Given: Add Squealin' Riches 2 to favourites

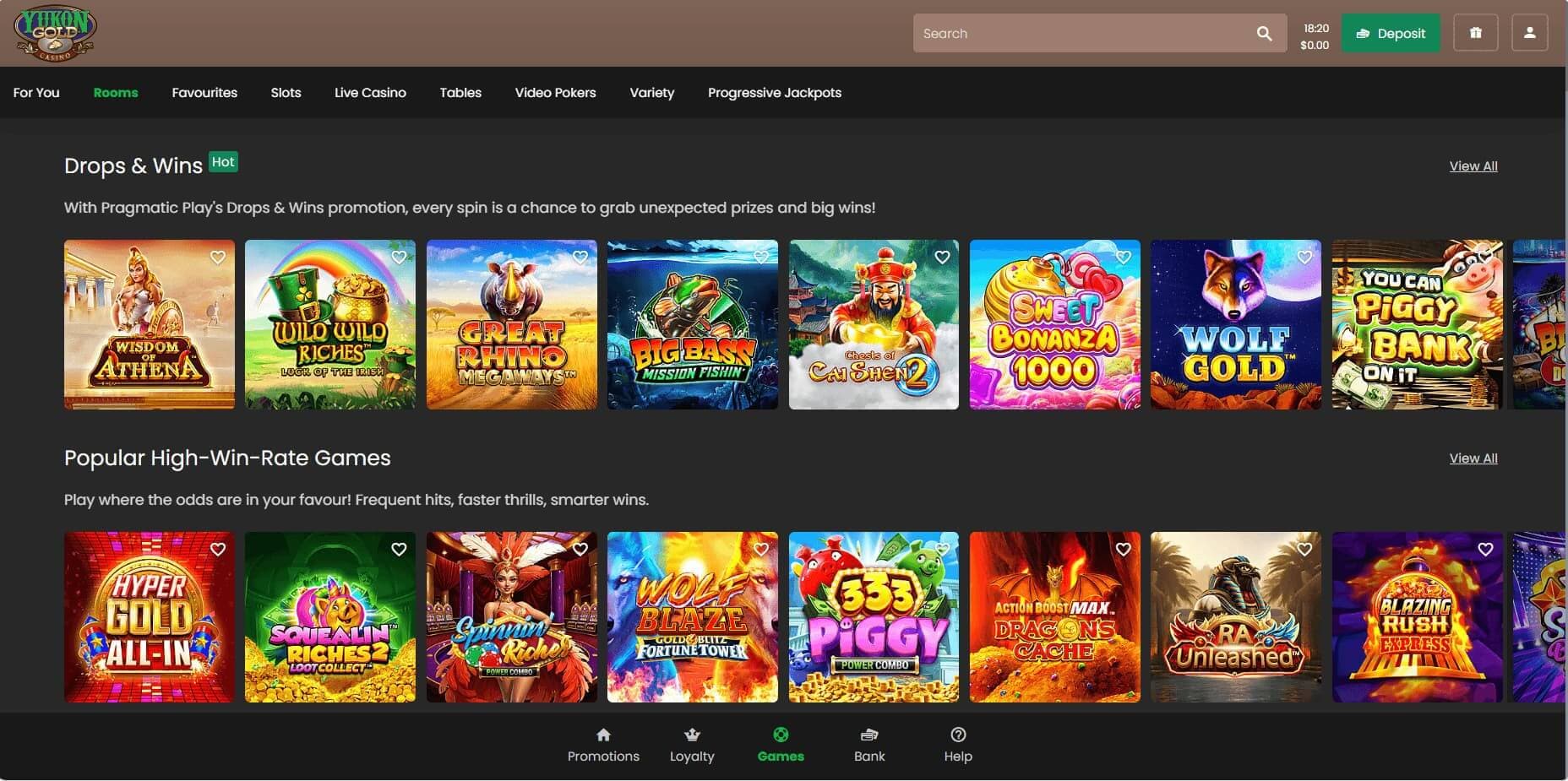Looking at the screenshot, I should pos(399,550).
